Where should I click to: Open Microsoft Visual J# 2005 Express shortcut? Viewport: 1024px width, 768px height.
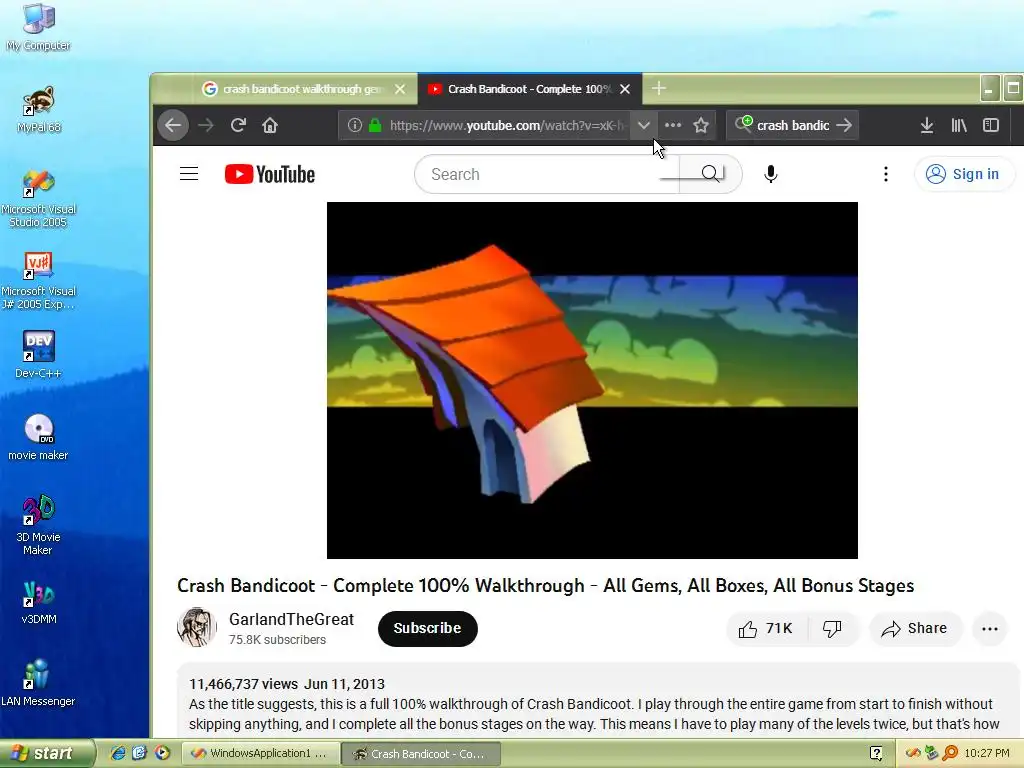(x=39, y=281)
